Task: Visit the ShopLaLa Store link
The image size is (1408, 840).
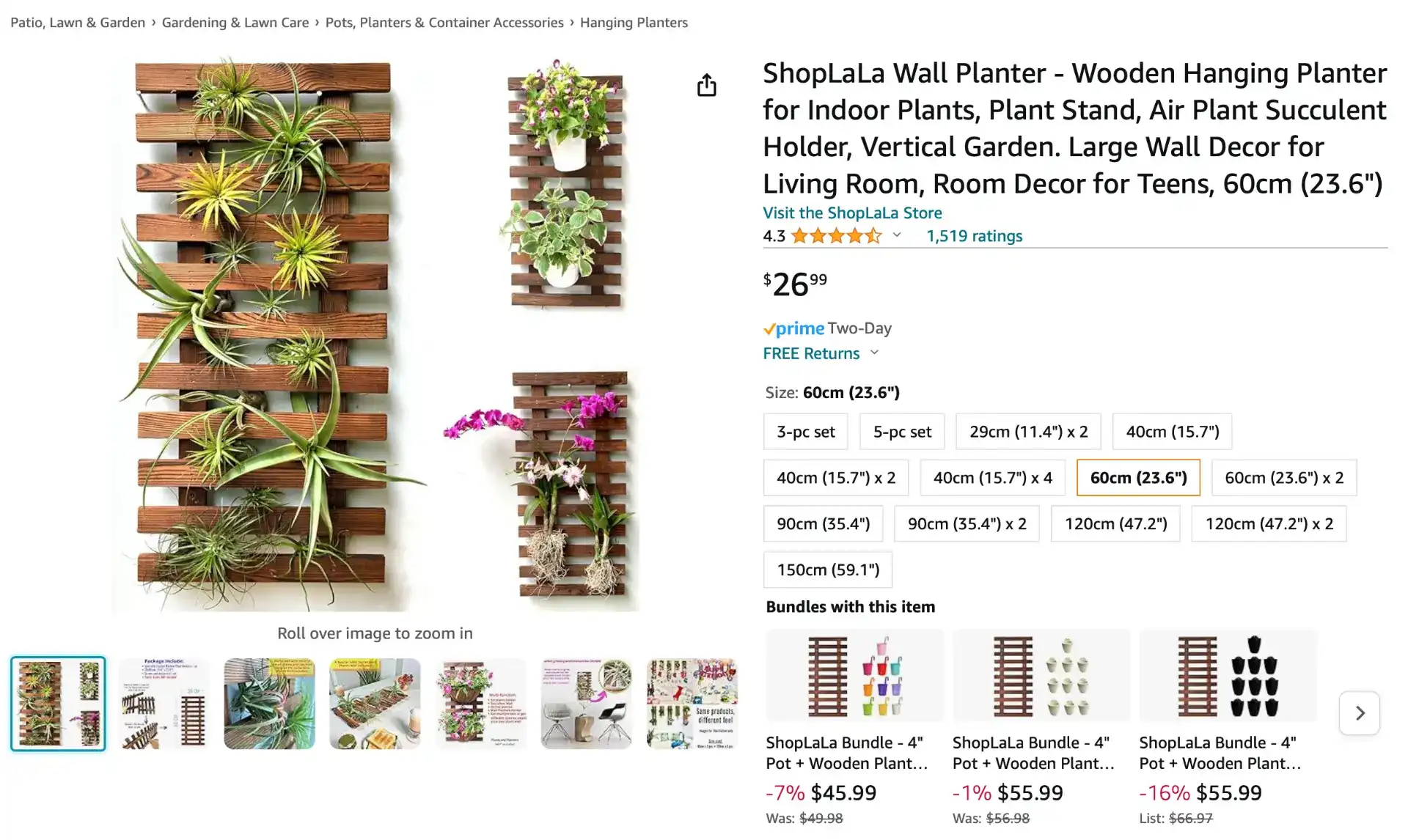Action: [x=852, y=213]
